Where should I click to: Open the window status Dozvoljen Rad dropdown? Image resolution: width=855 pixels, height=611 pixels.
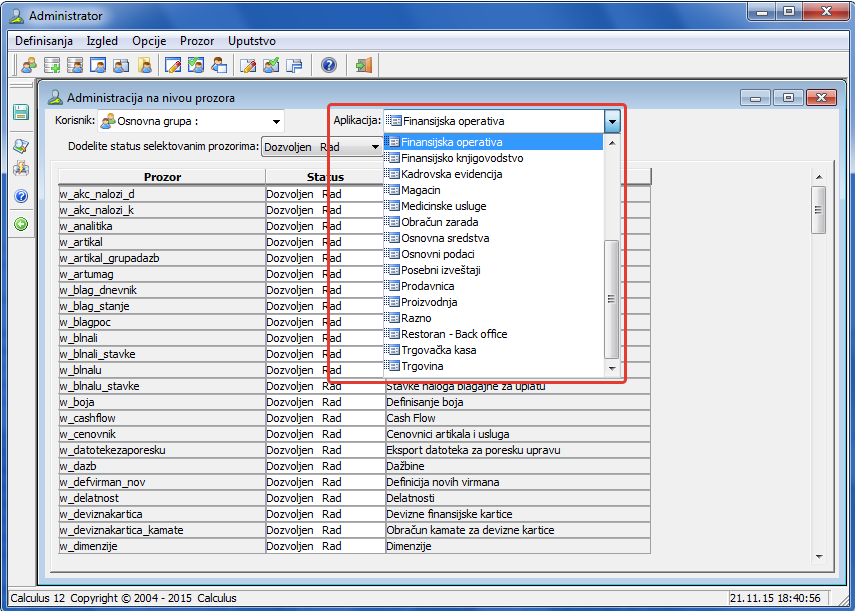click(x=375, y=147)
